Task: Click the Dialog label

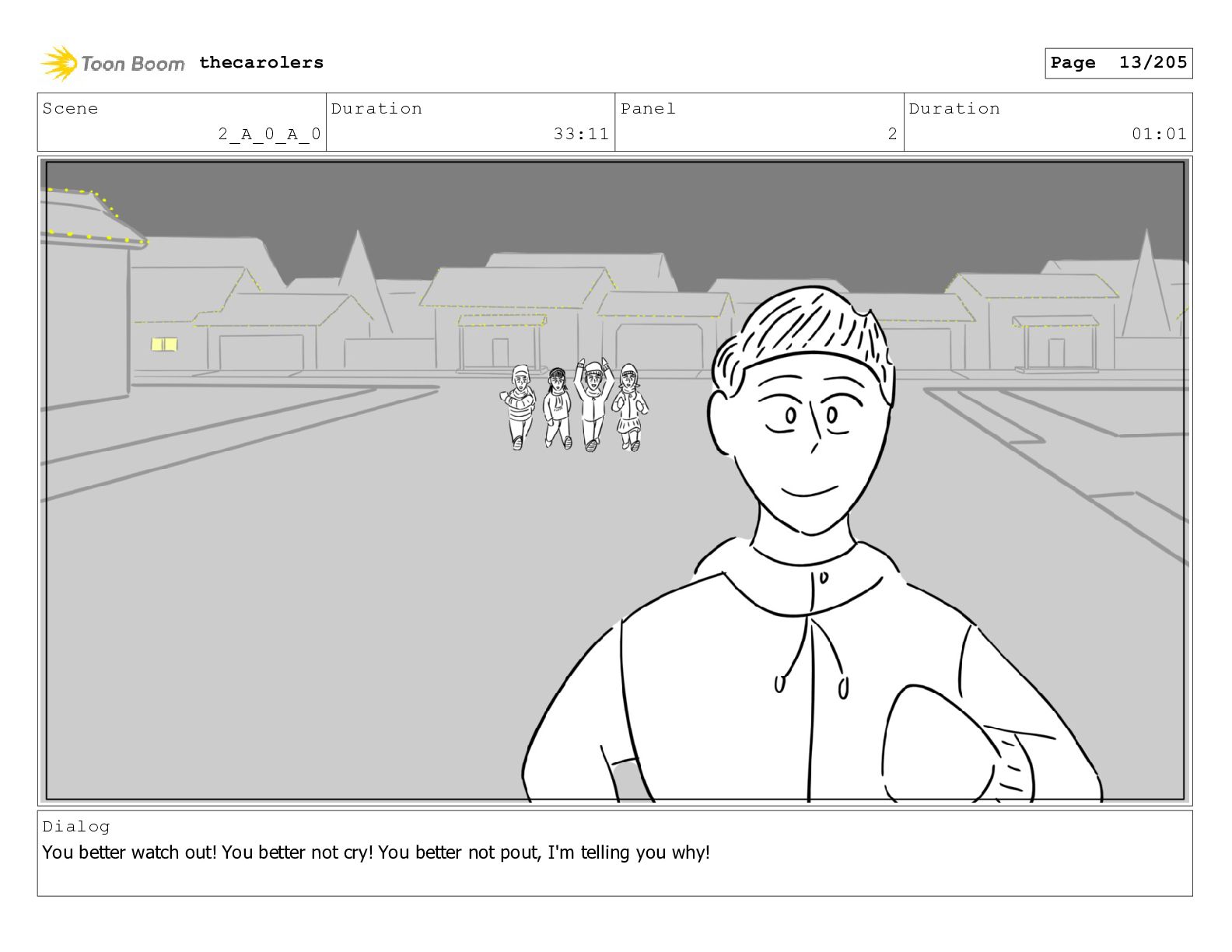Action: coord(76,826)
